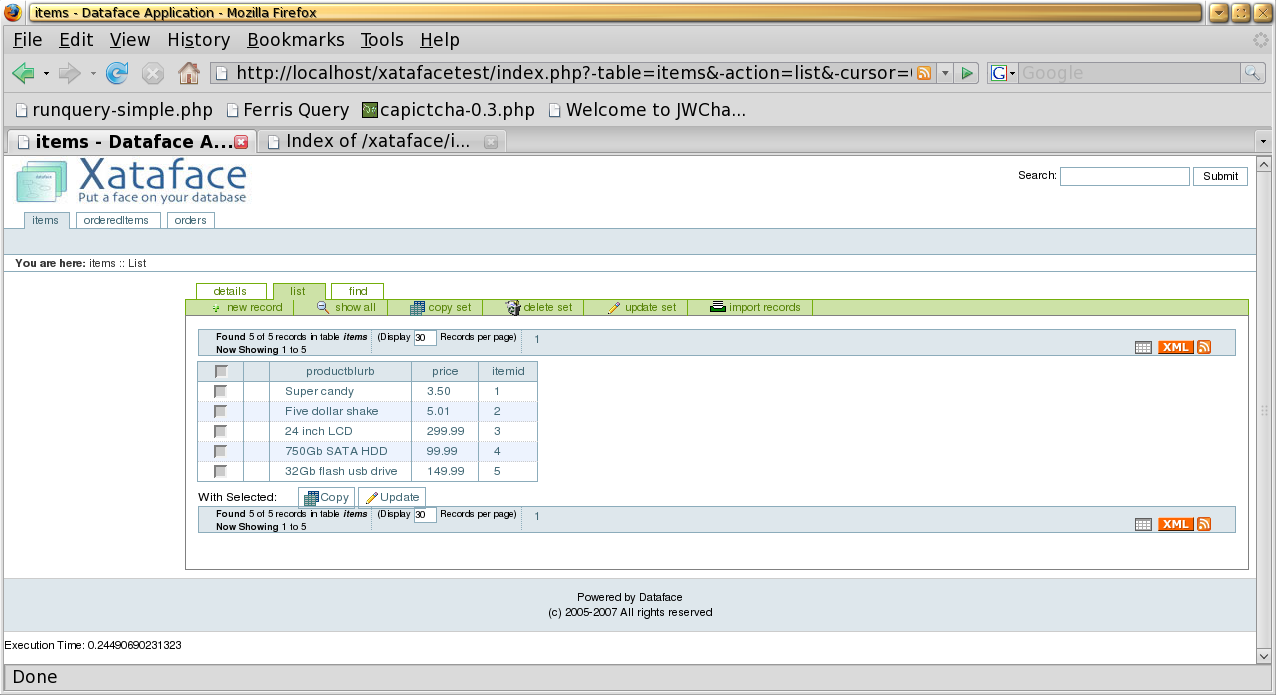Open the capictcha-0.3.php bookmark
This screenshot has width=1276, height=695.
[x=448, y=110]
